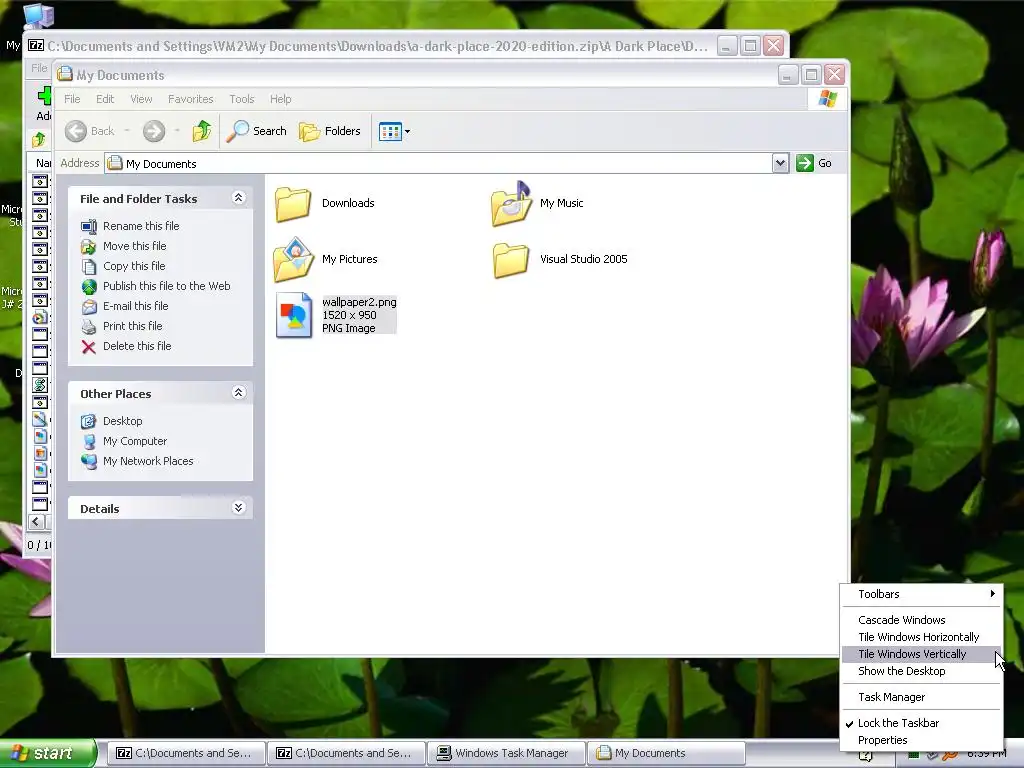The width and height of the screenshot is (1024, 768).
Task: Collapse the Other Places panel
Action: (x=238, y=392)
